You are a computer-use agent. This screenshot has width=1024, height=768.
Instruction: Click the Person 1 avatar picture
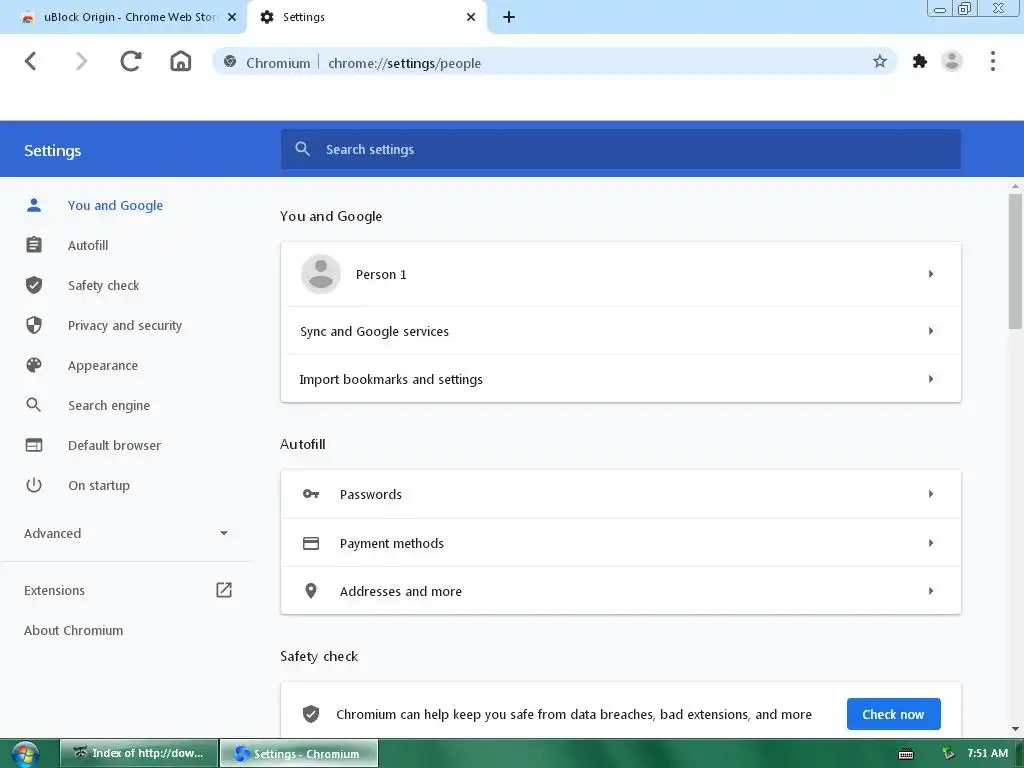321,274
